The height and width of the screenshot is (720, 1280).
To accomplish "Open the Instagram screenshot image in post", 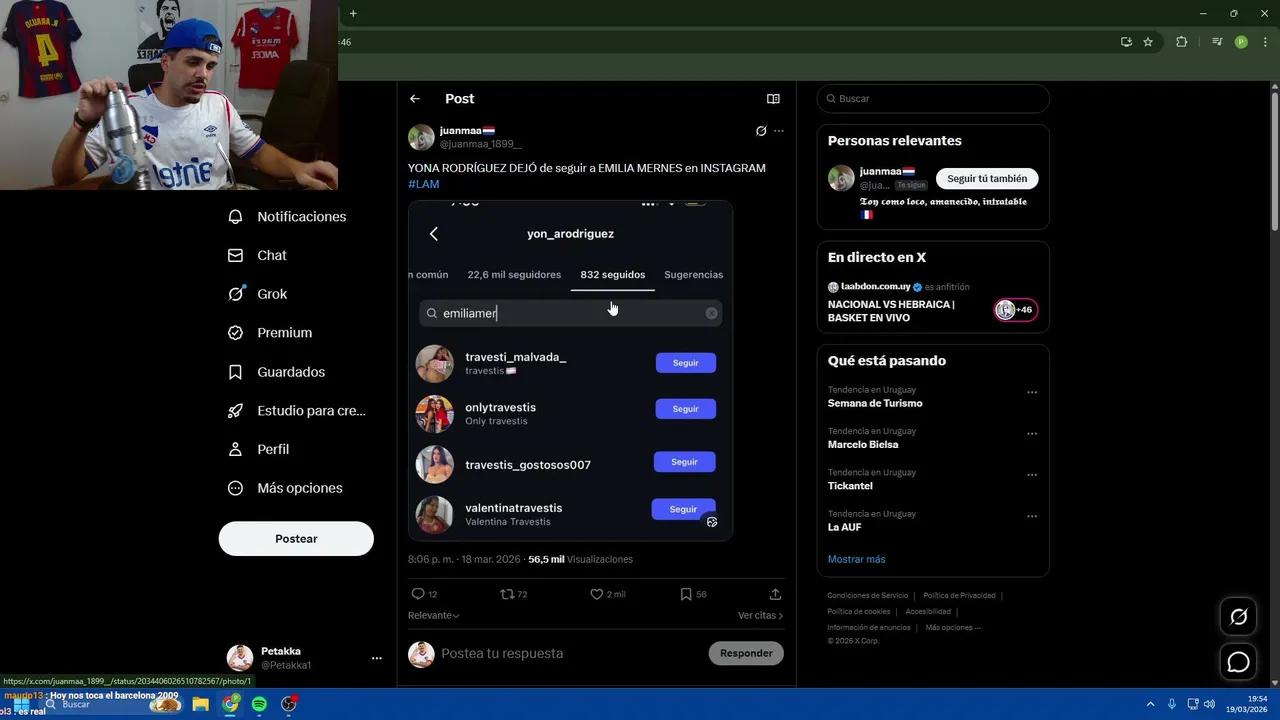I will click(x=570, y=371).
